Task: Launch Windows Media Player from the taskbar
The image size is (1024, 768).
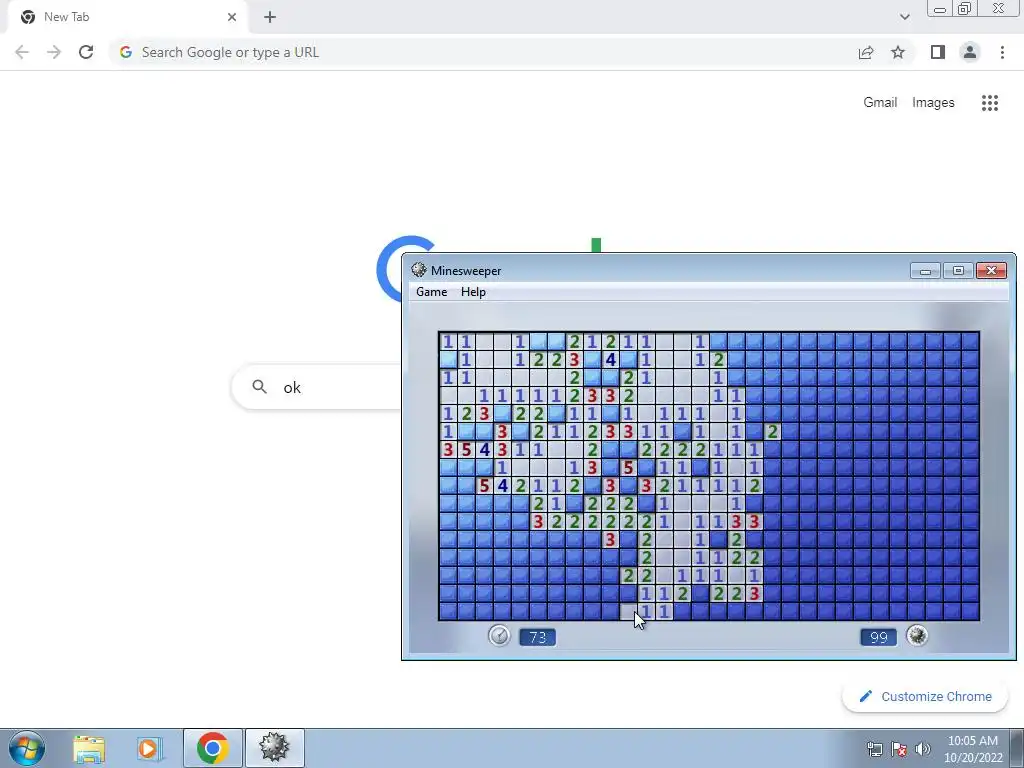Action: point(148,748)
